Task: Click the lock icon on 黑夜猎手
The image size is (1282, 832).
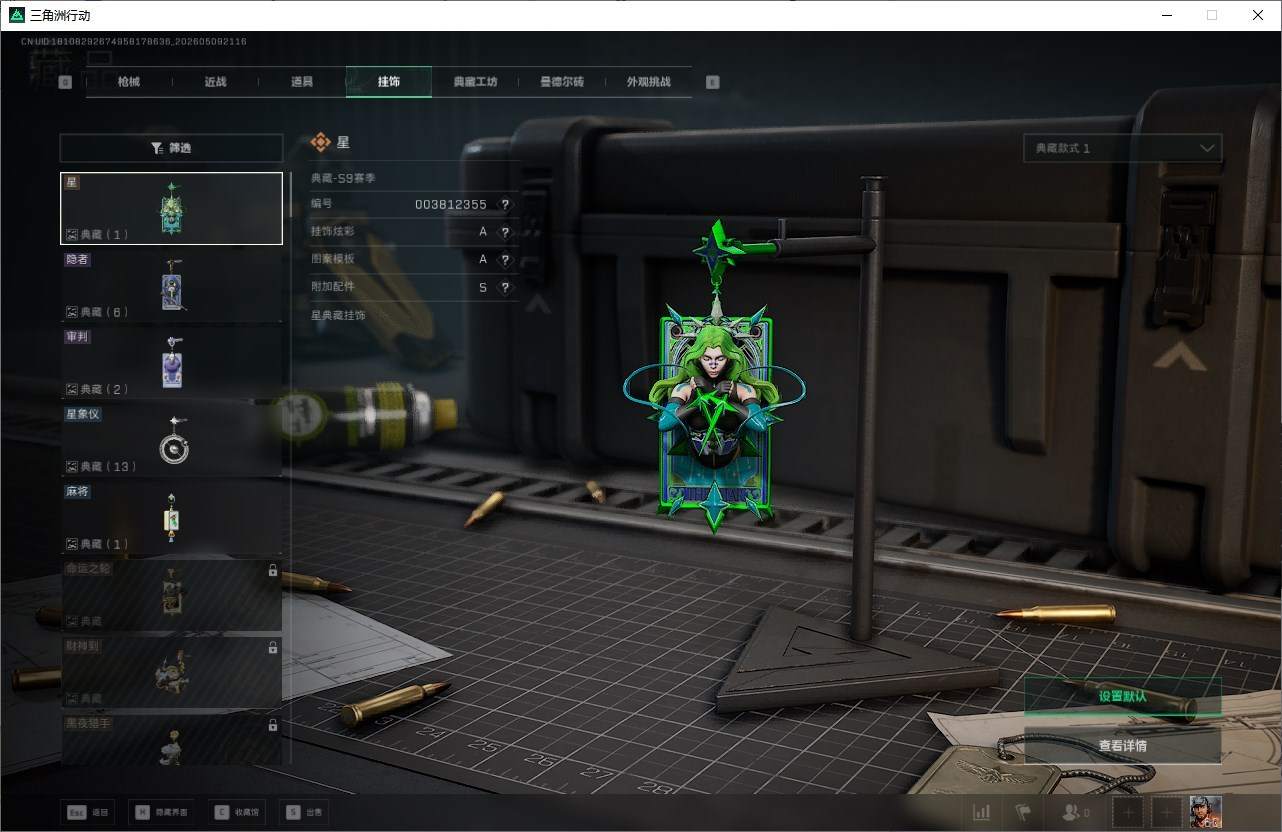Action: tap(273, 725)
